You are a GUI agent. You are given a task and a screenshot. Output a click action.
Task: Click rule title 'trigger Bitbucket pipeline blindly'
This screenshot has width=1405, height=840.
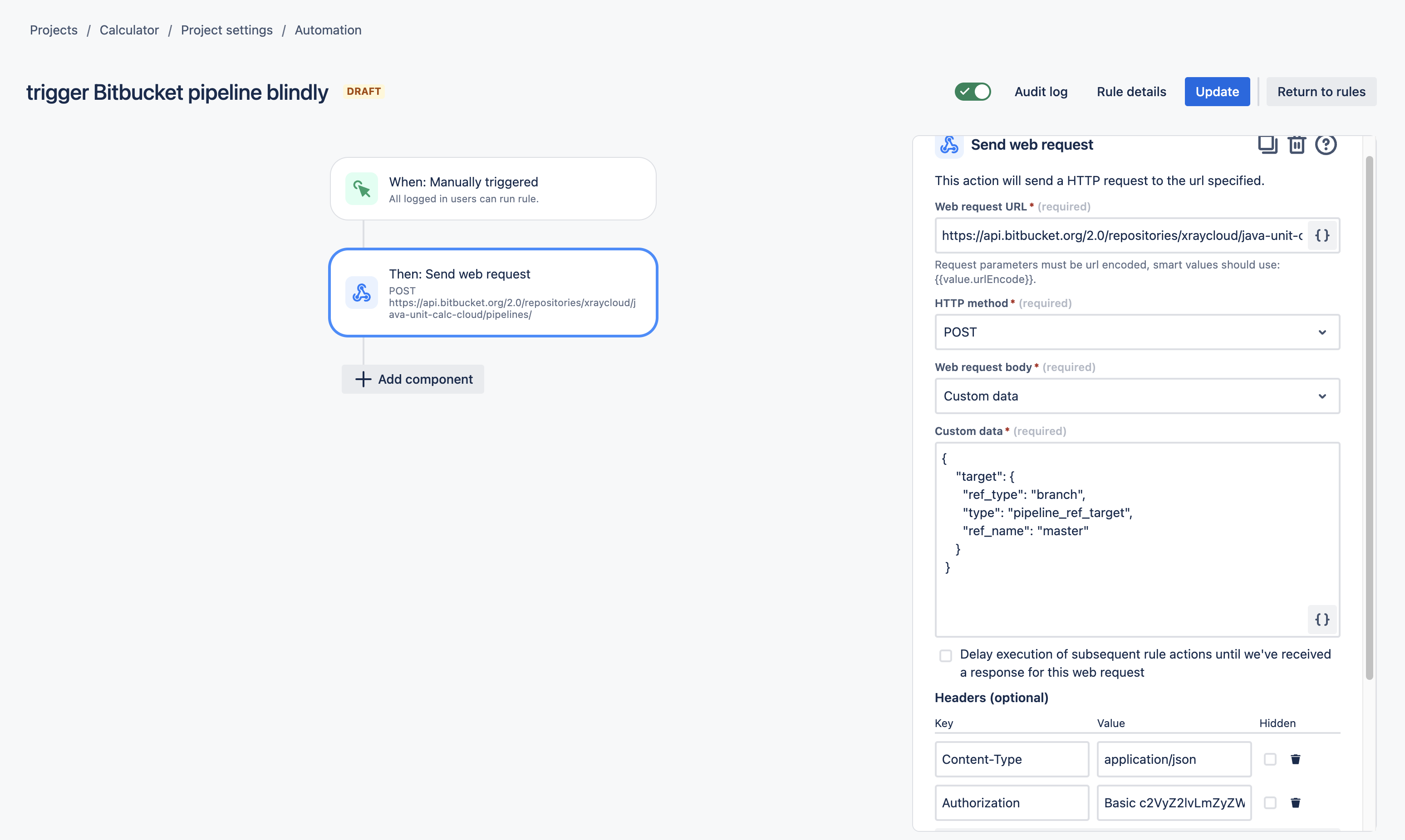tap(177, 92)
